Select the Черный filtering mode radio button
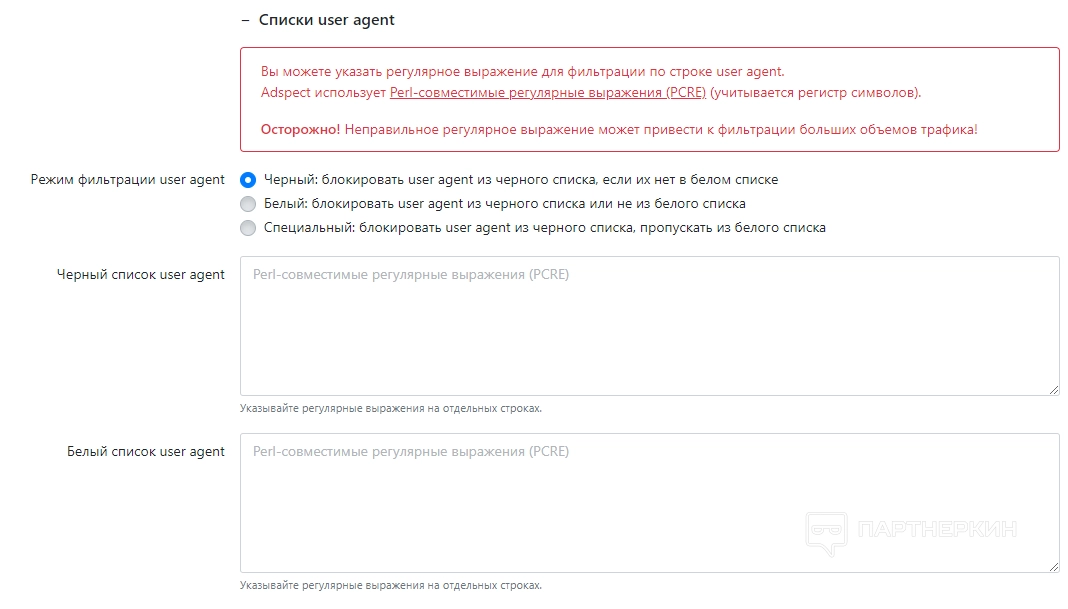 tap(248, 180)
